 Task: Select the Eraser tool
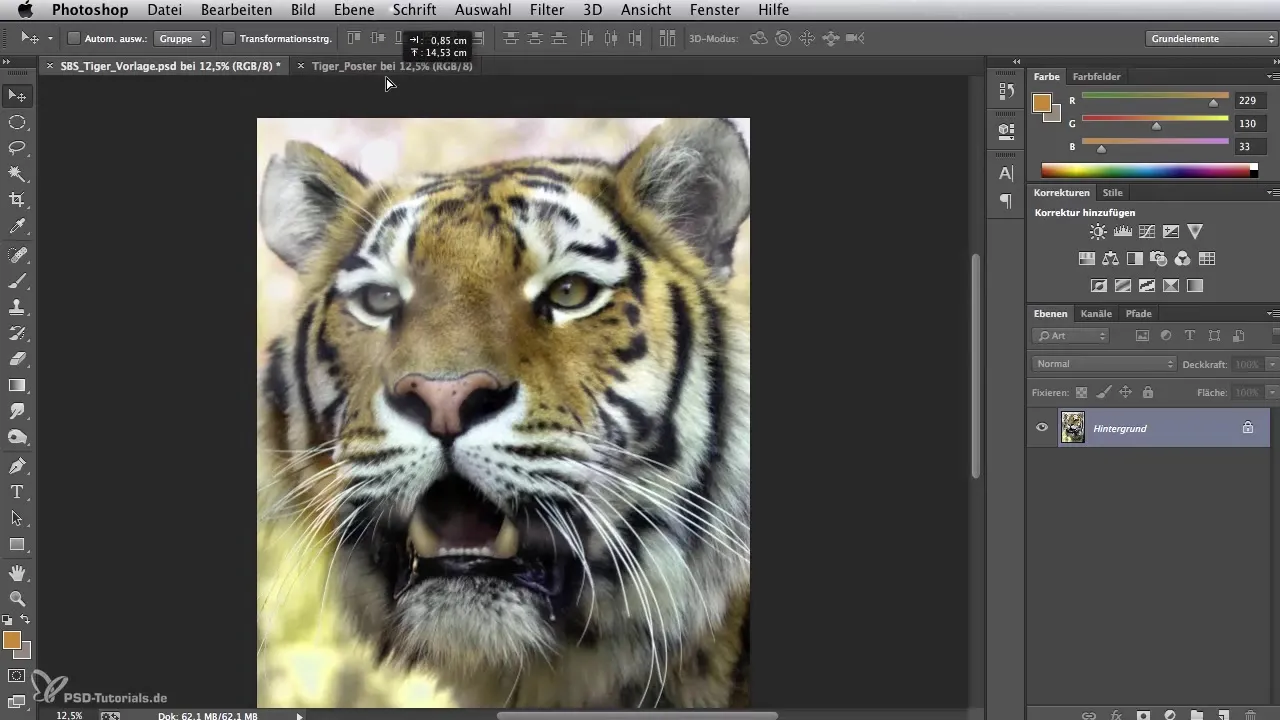pyautogui.click(x=17, y=359)
